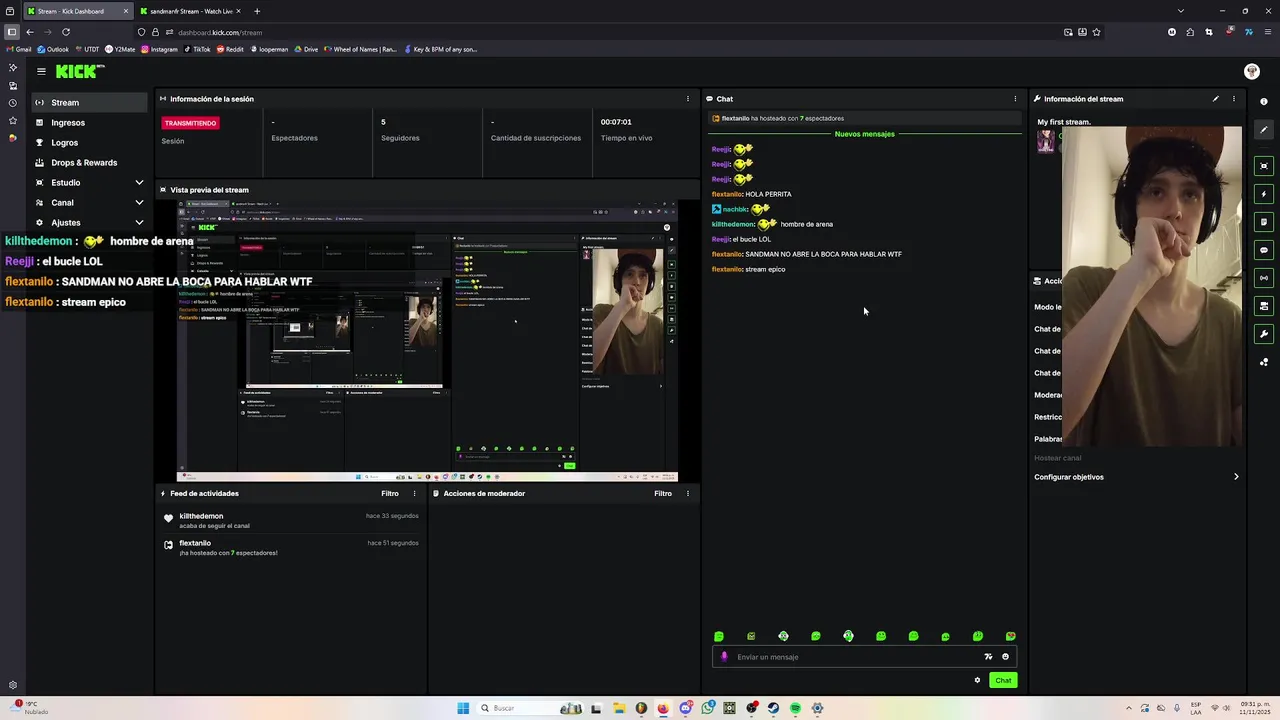Open the browser tab list dropdown arrow

1180,11
